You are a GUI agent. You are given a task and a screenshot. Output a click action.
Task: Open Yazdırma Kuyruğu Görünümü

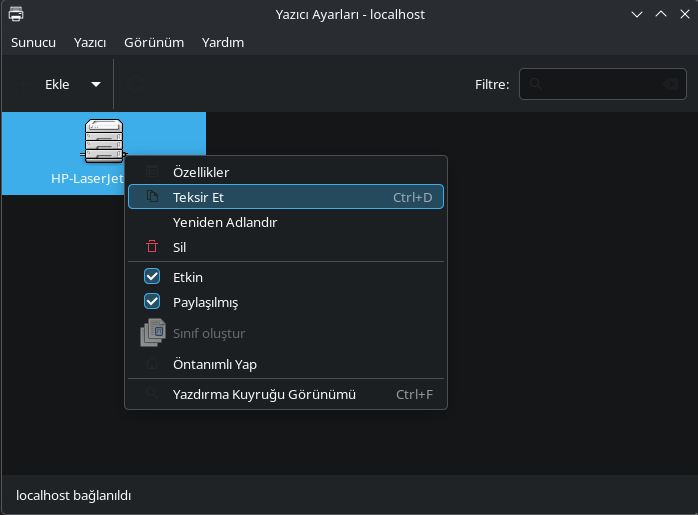point(286,394)
